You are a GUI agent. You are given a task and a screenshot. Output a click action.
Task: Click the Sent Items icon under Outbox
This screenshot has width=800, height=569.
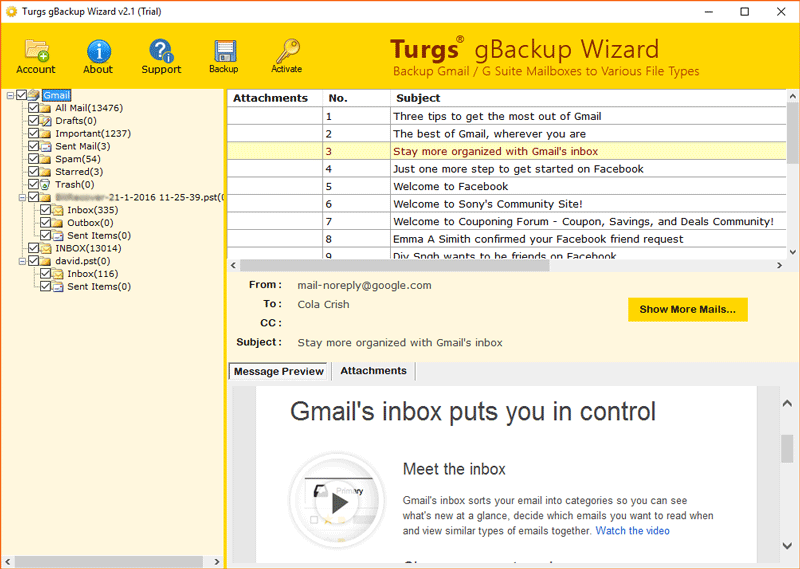coord(58,236)
